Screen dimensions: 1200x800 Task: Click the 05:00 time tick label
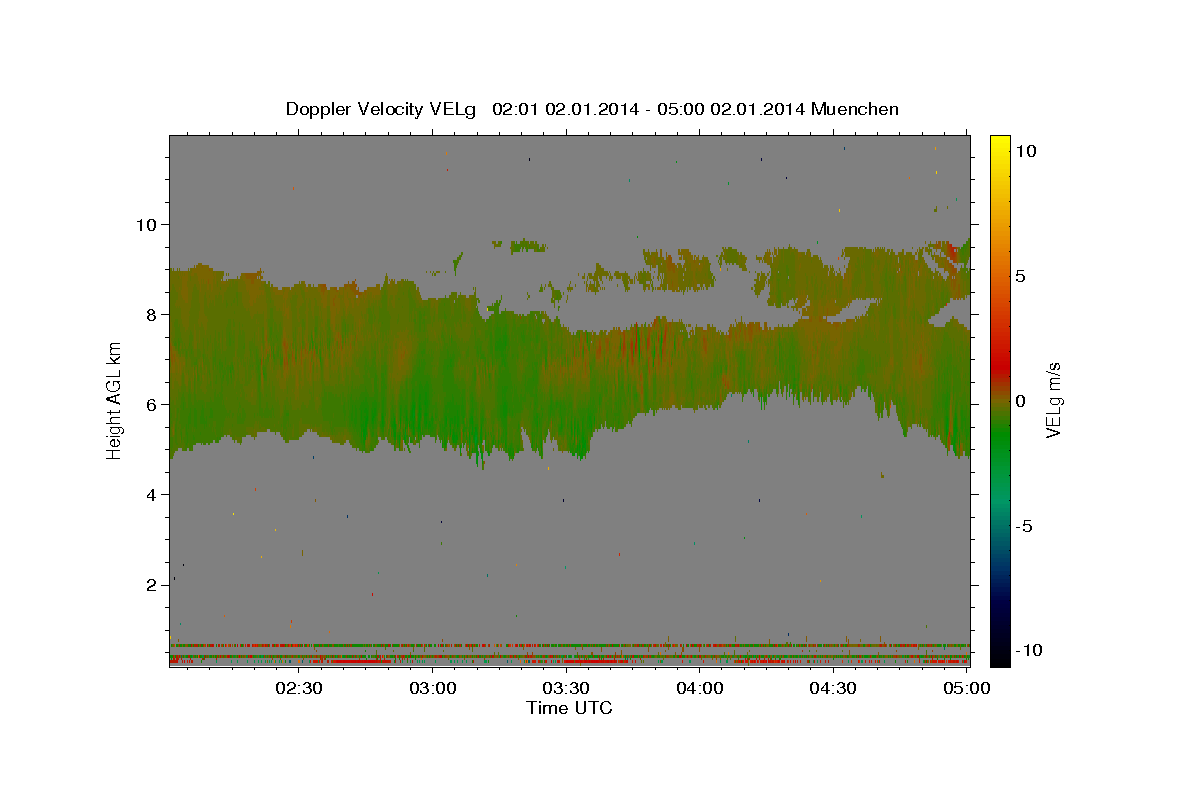[x=966, y=688]
